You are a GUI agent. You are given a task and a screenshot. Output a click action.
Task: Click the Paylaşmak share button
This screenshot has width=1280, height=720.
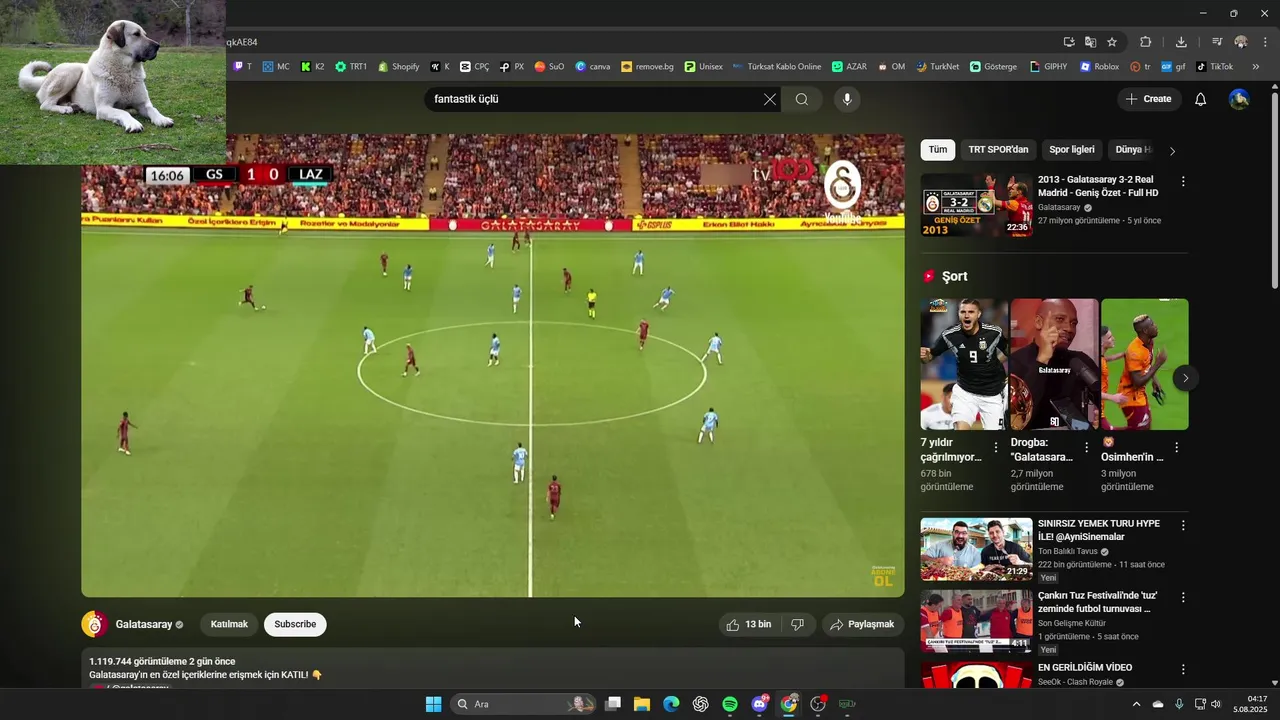click(x=862, y=624)
